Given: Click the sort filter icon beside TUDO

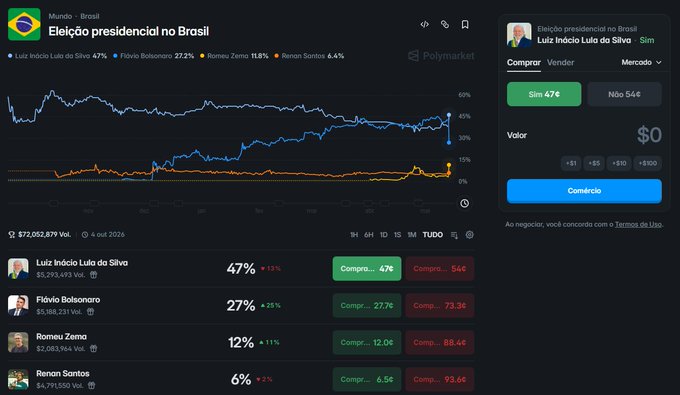Looking at the screenshot, I should [454, 235].
